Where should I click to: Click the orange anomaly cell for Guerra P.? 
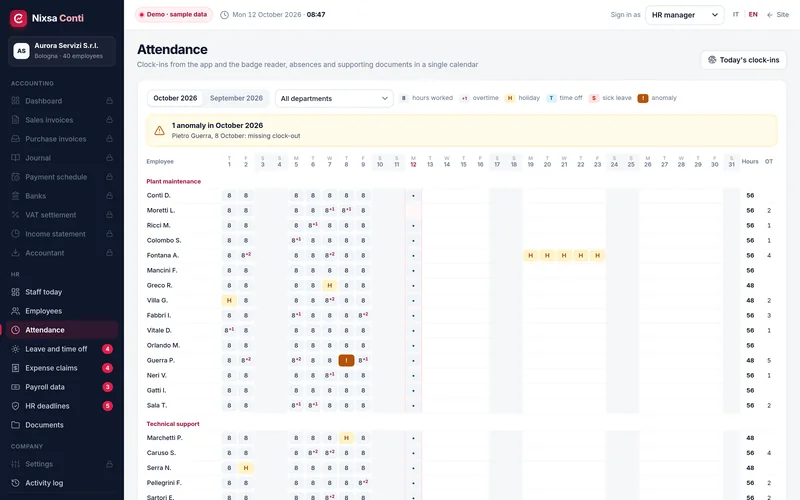click(x=346, y=360)
